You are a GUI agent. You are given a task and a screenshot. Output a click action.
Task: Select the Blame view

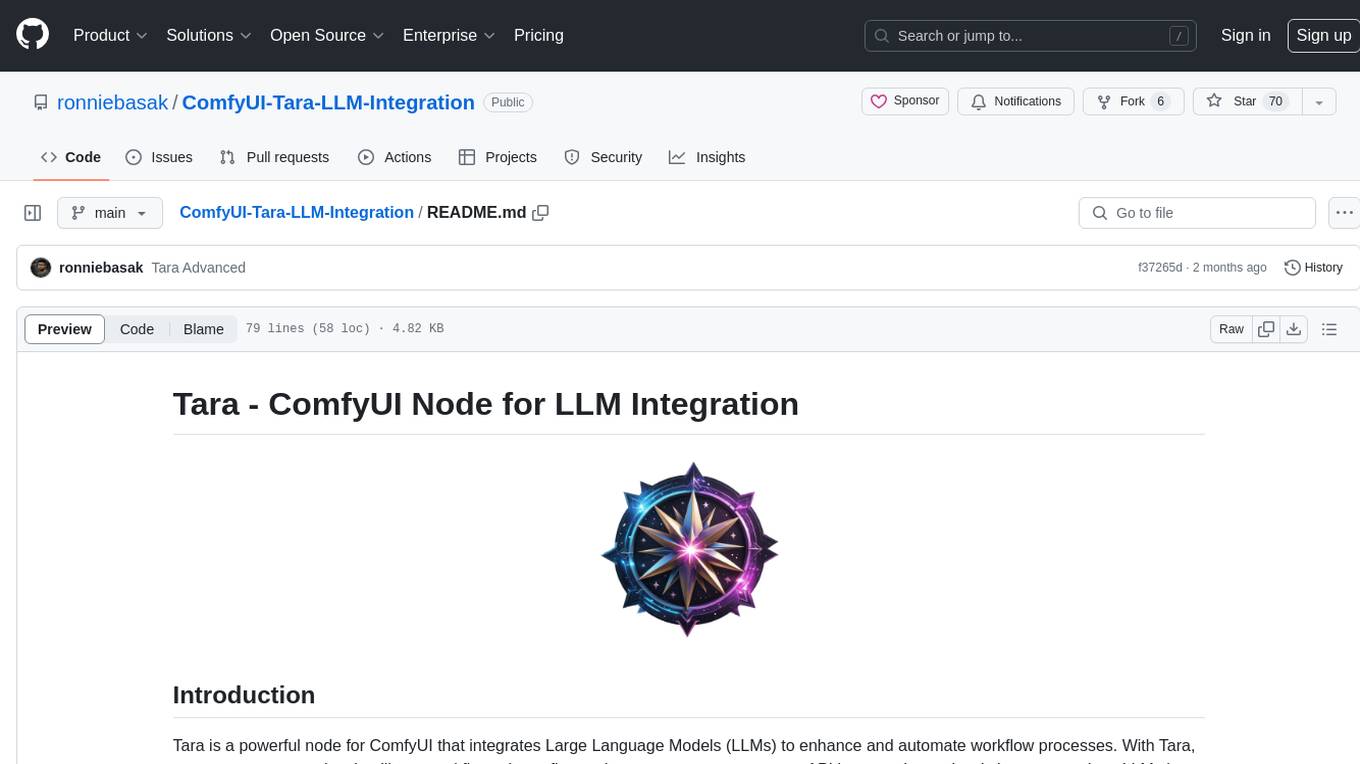pos(203,329)
